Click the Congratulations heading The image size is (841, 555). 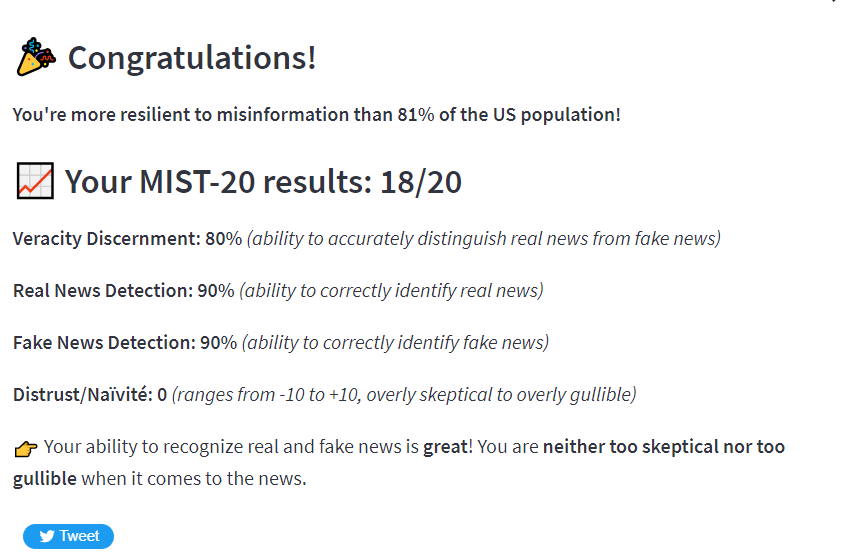click(x=192, y=57)
